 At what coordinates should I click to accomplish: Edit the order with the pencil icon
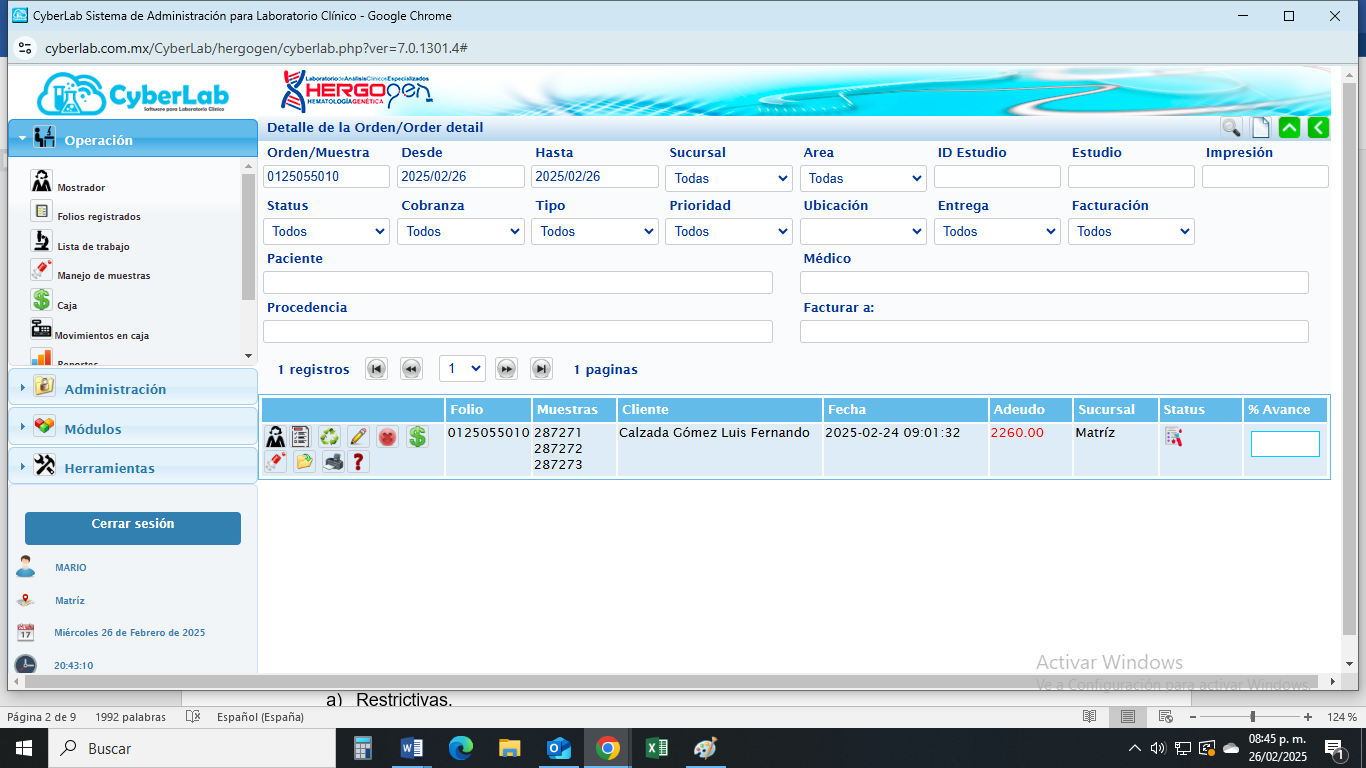point(359,437)
